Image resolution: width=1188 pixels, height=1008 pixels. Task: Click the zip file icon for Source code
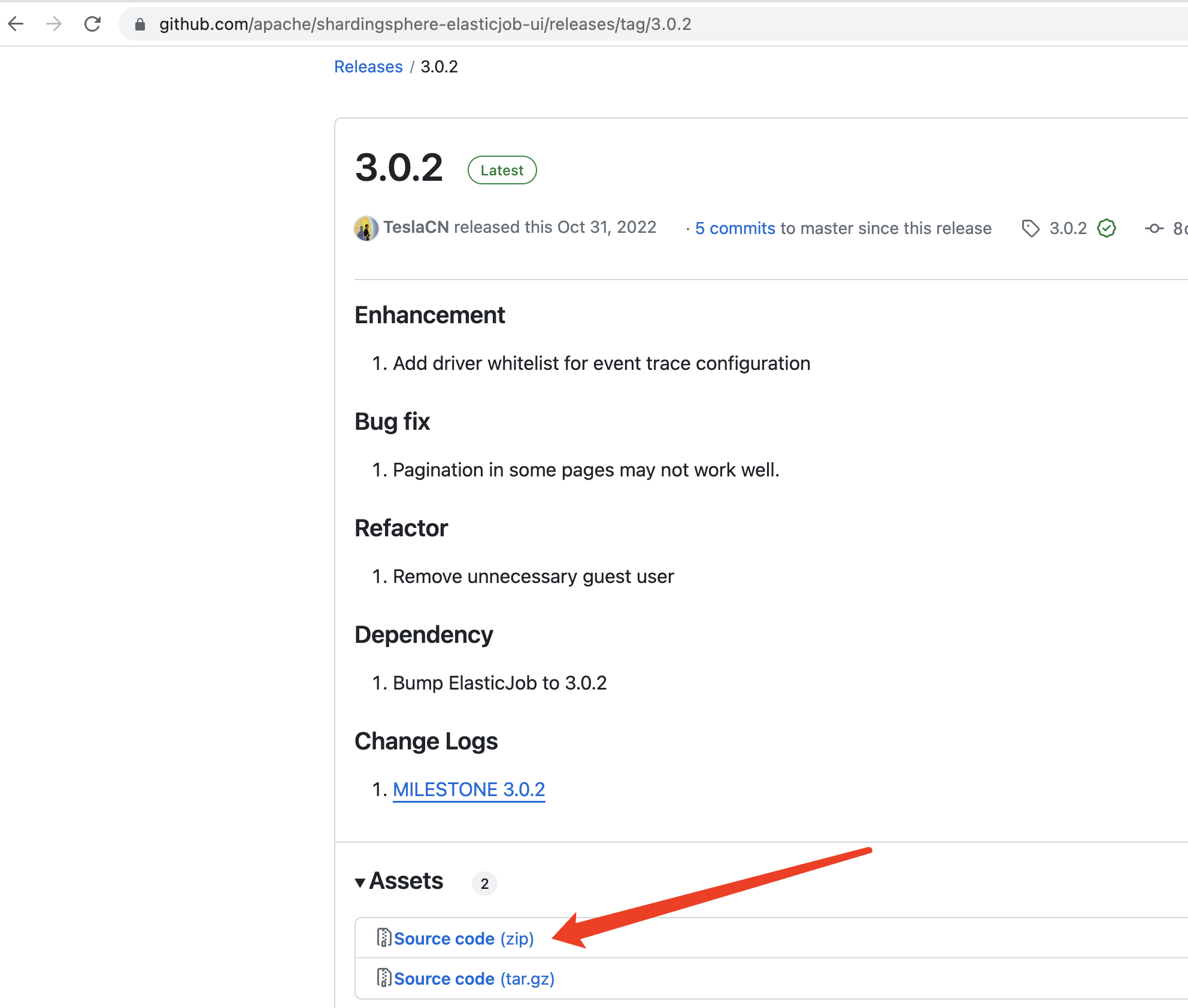[384, 938]
